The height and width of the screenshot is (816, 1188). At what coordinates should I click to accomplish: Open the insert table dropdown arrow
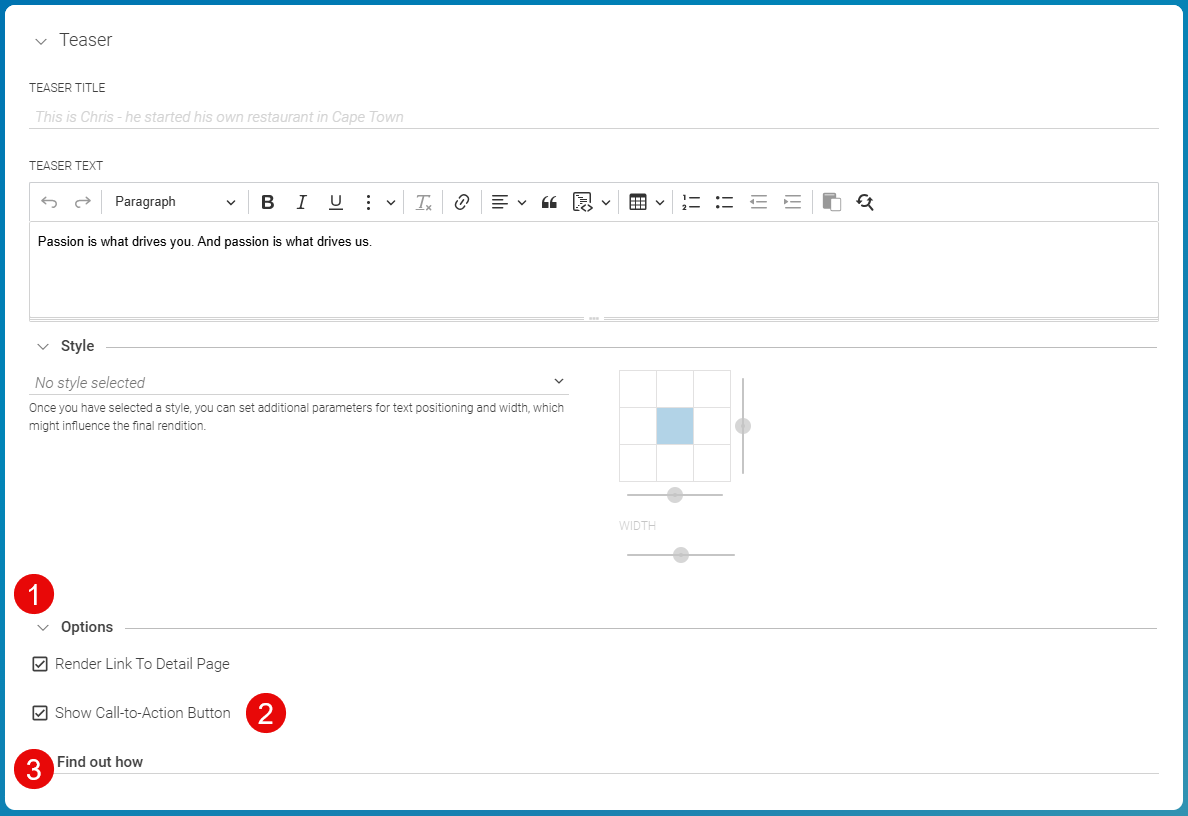(660, 201)
